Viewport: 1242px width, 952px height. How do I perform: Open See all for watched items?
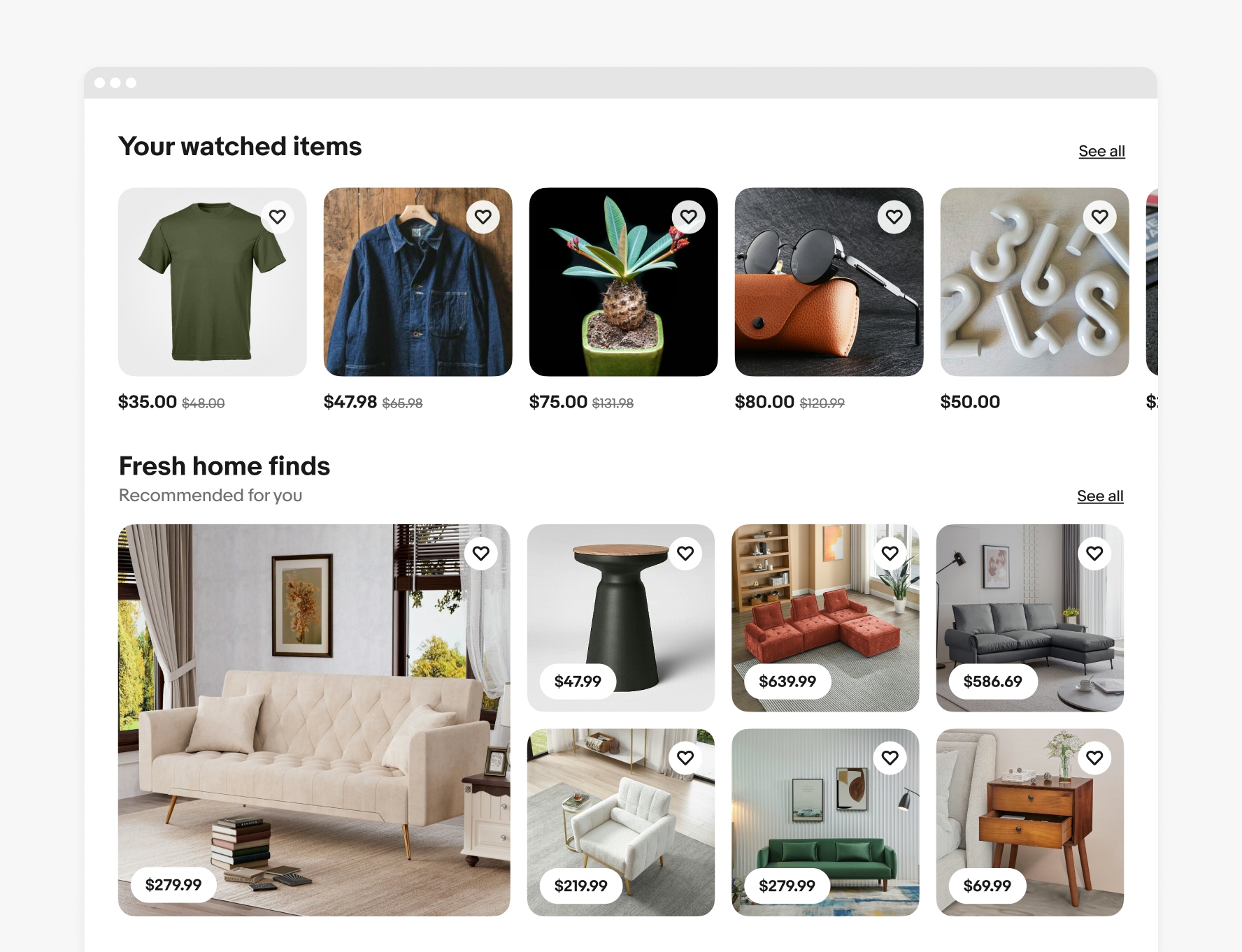1101,151
